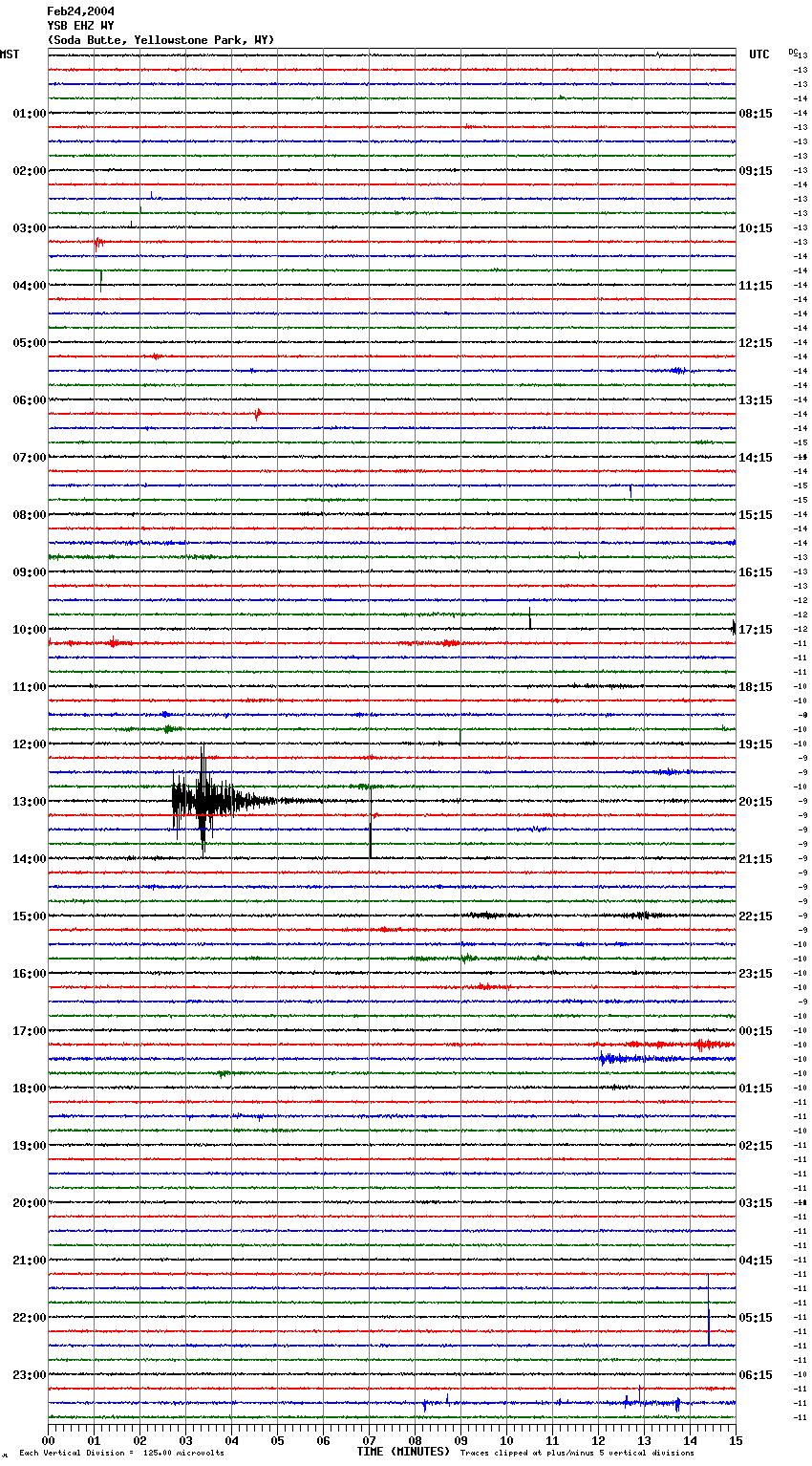This screenshot has height=1466, width=812.
Task: Click the "Traces clipped at plus/minus 5 vertical divisions" note
Action: pyautogui.click(x=577, y=1454)
